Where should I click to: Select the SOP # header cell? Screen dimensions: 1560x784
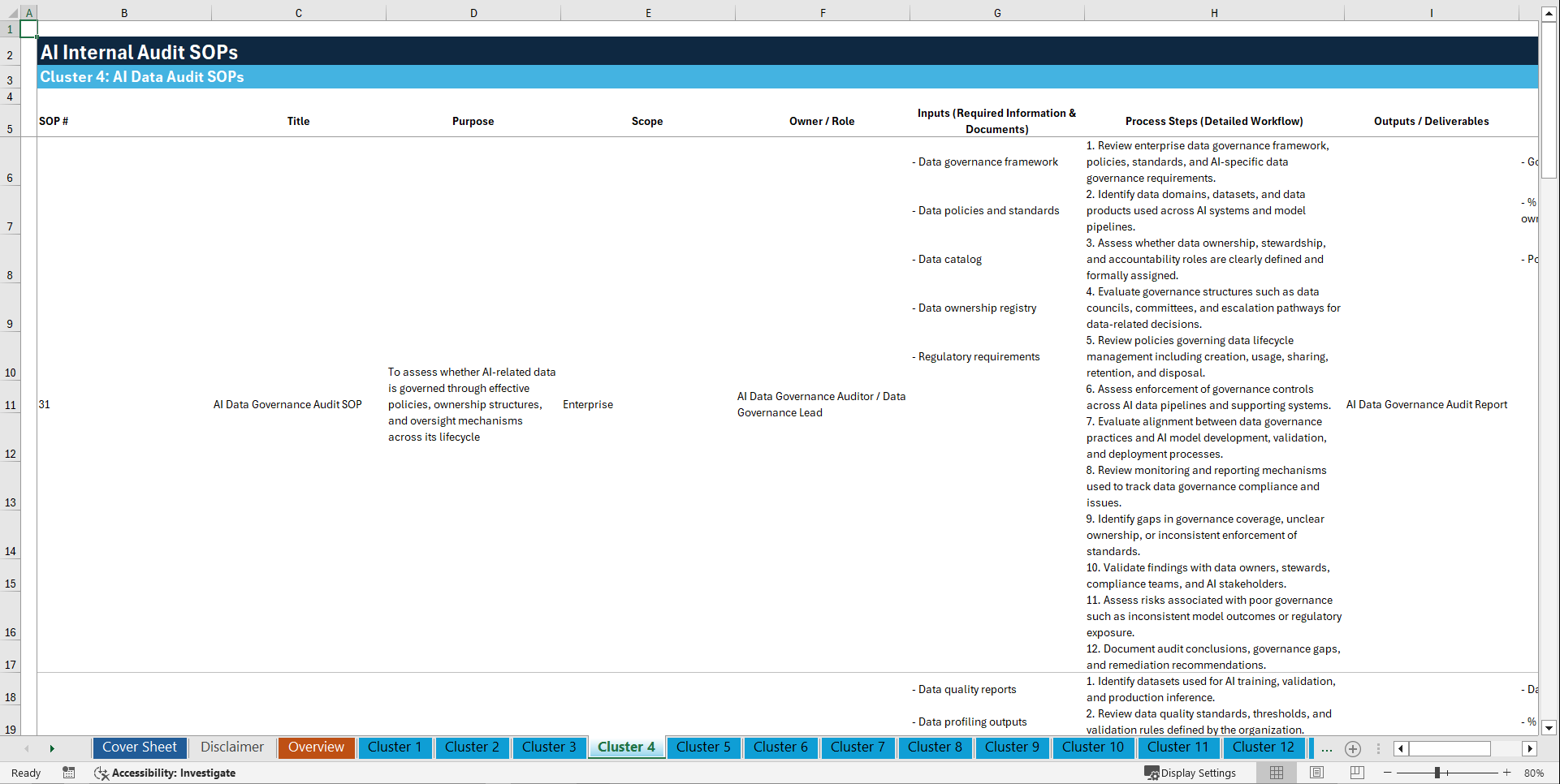click(124, 121)
